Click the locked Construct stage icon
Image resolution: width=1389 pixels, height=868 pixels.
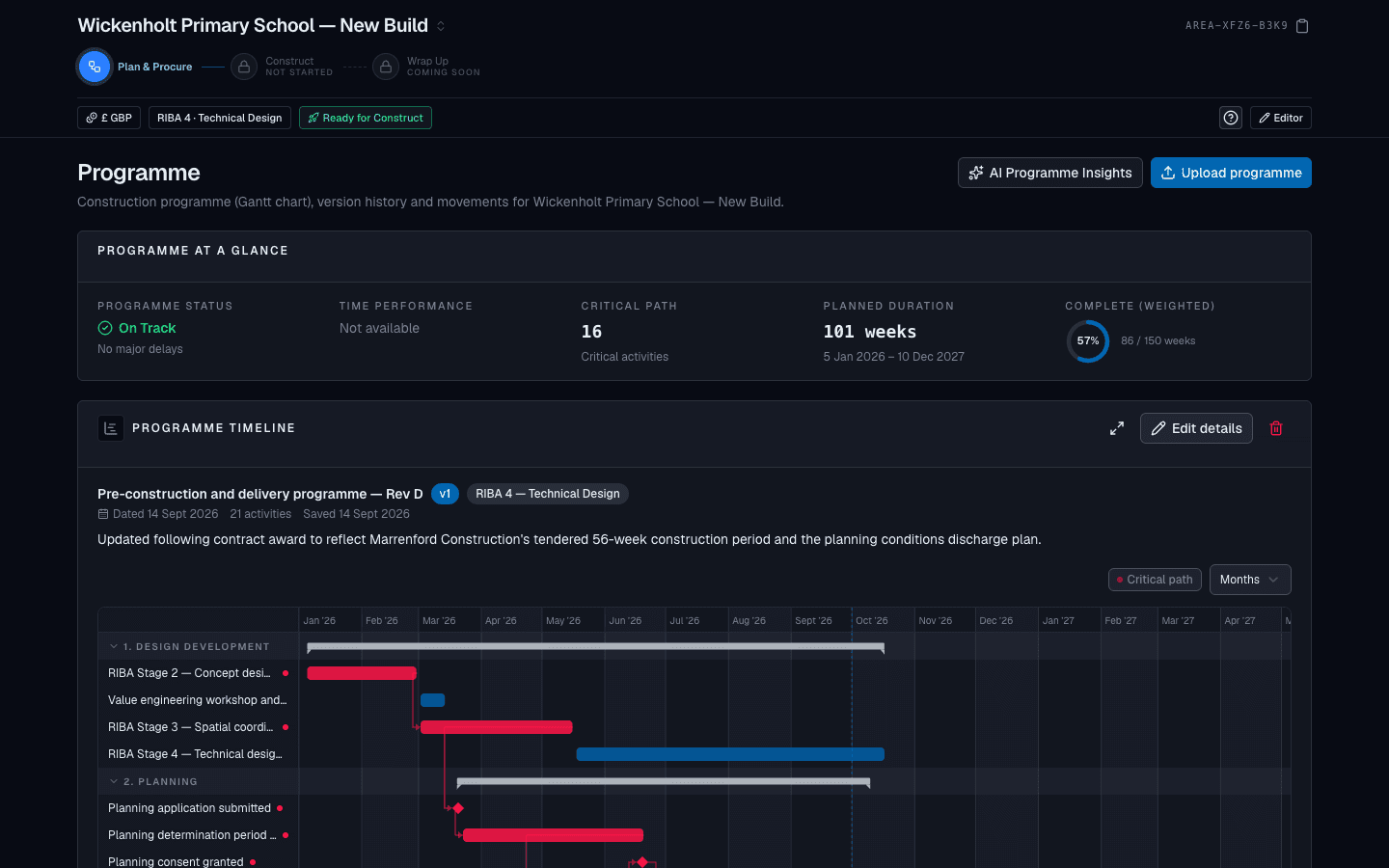point(244,67)
